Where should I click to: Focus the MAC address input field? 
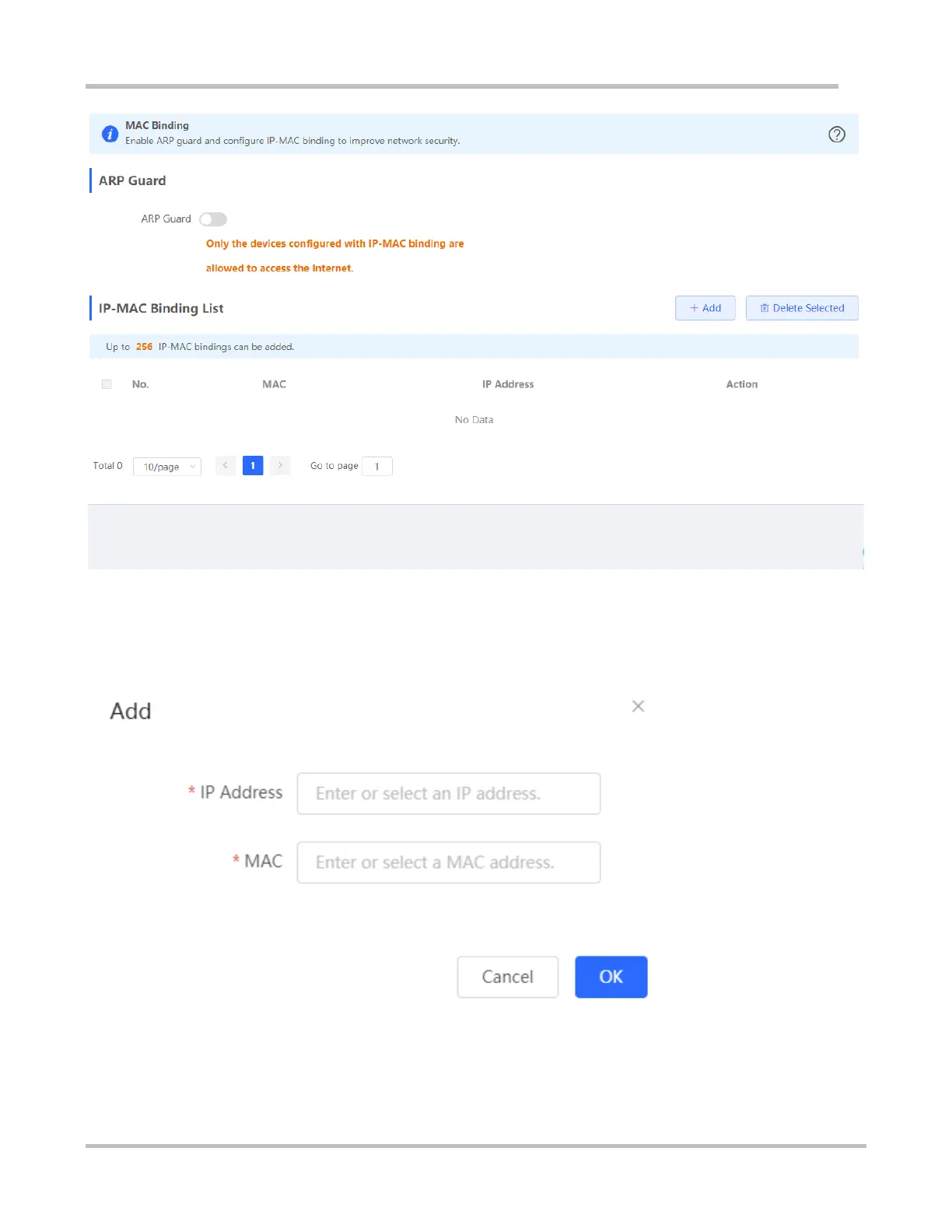[449, 863]
